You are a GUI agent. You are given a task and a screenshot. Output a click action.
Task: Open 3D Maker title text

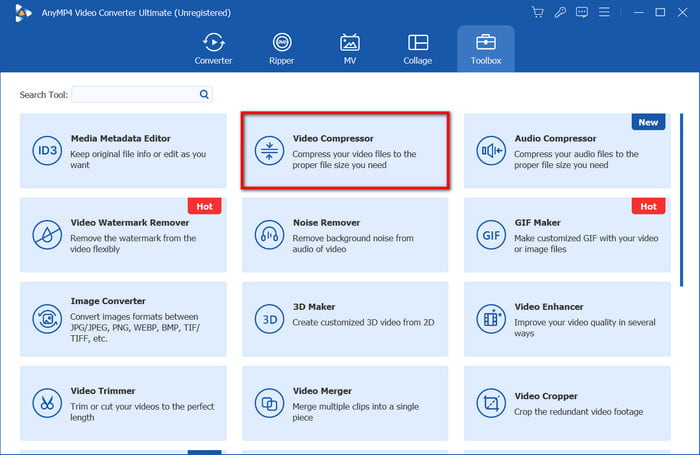point(314,307)
